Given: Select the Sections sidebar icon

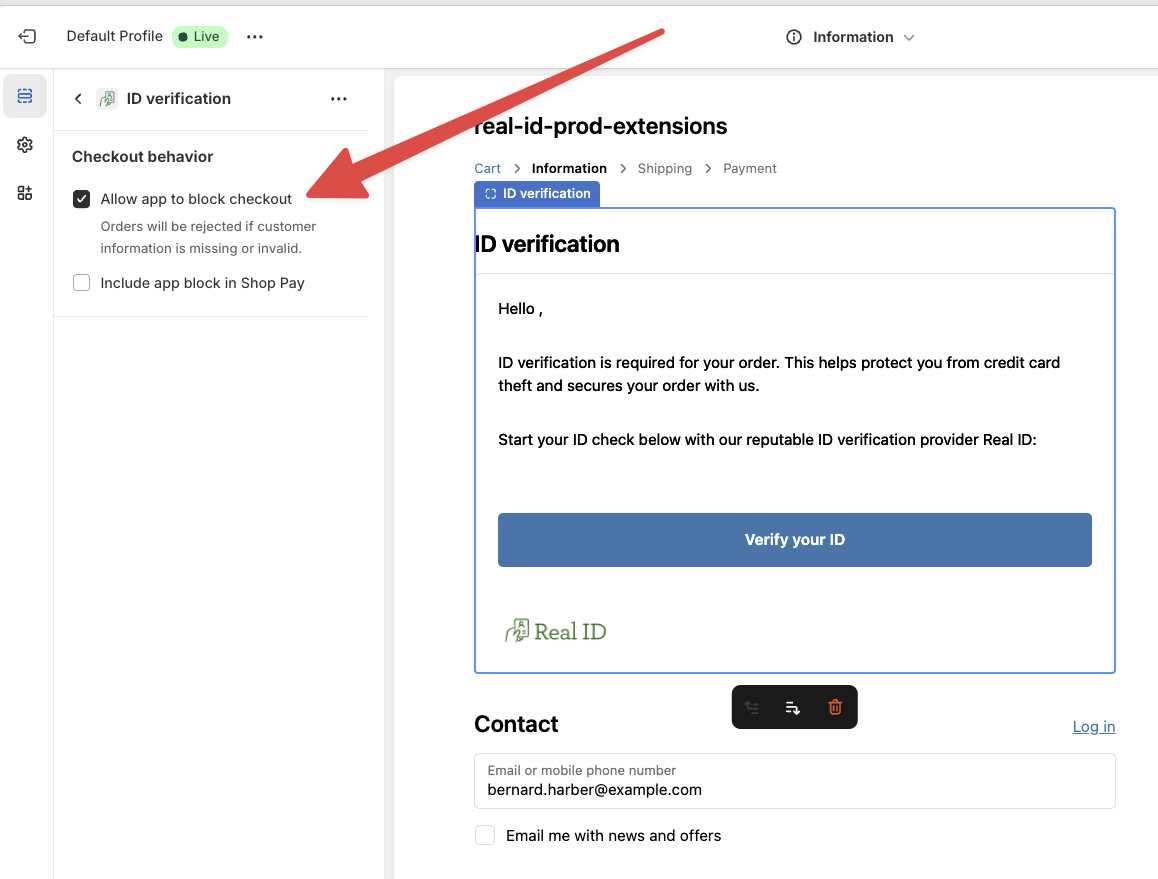Looking at the screenshot, I should coord(25,96).
